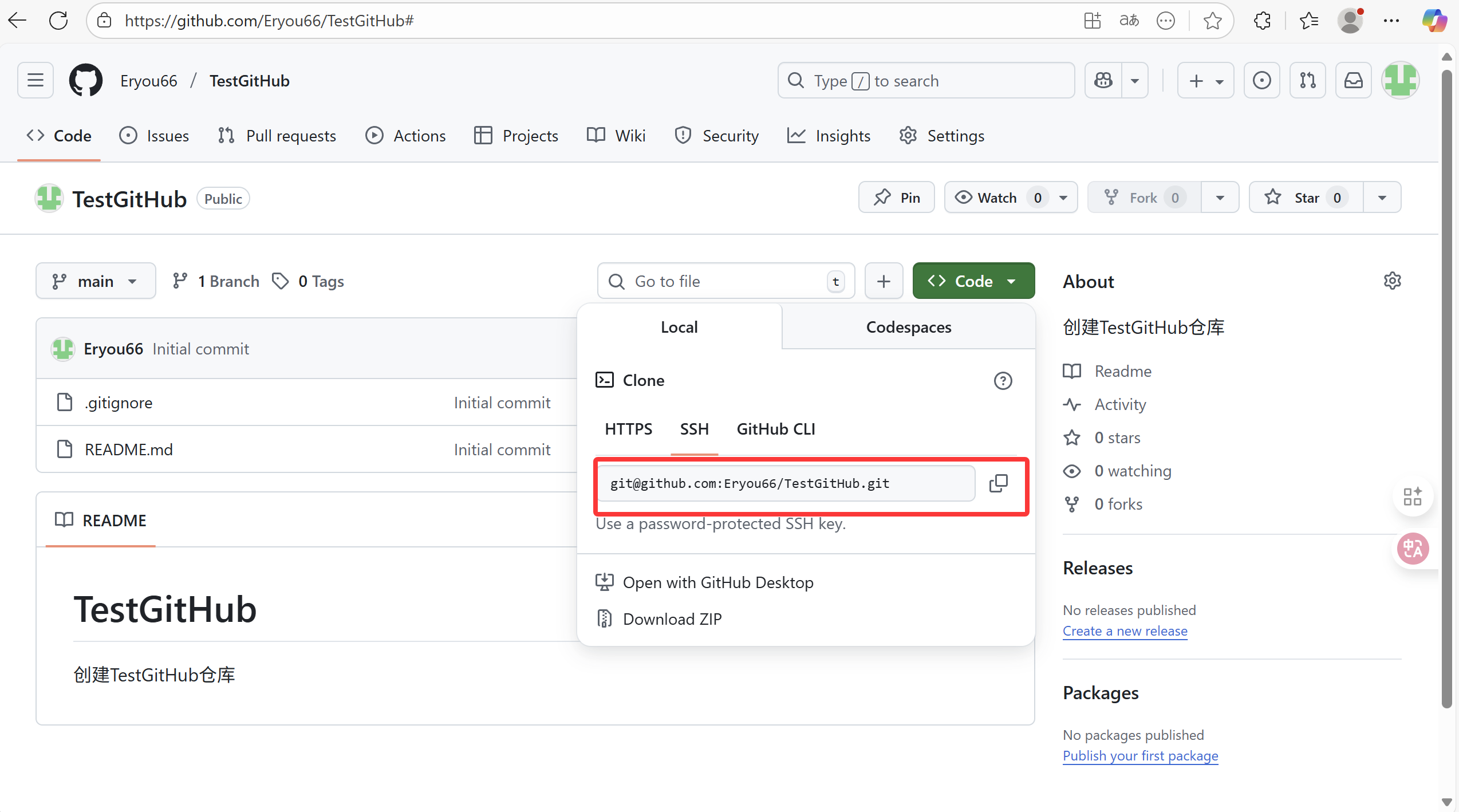Open the GitHub Copilot chat icon

(x=1103, y=81)
